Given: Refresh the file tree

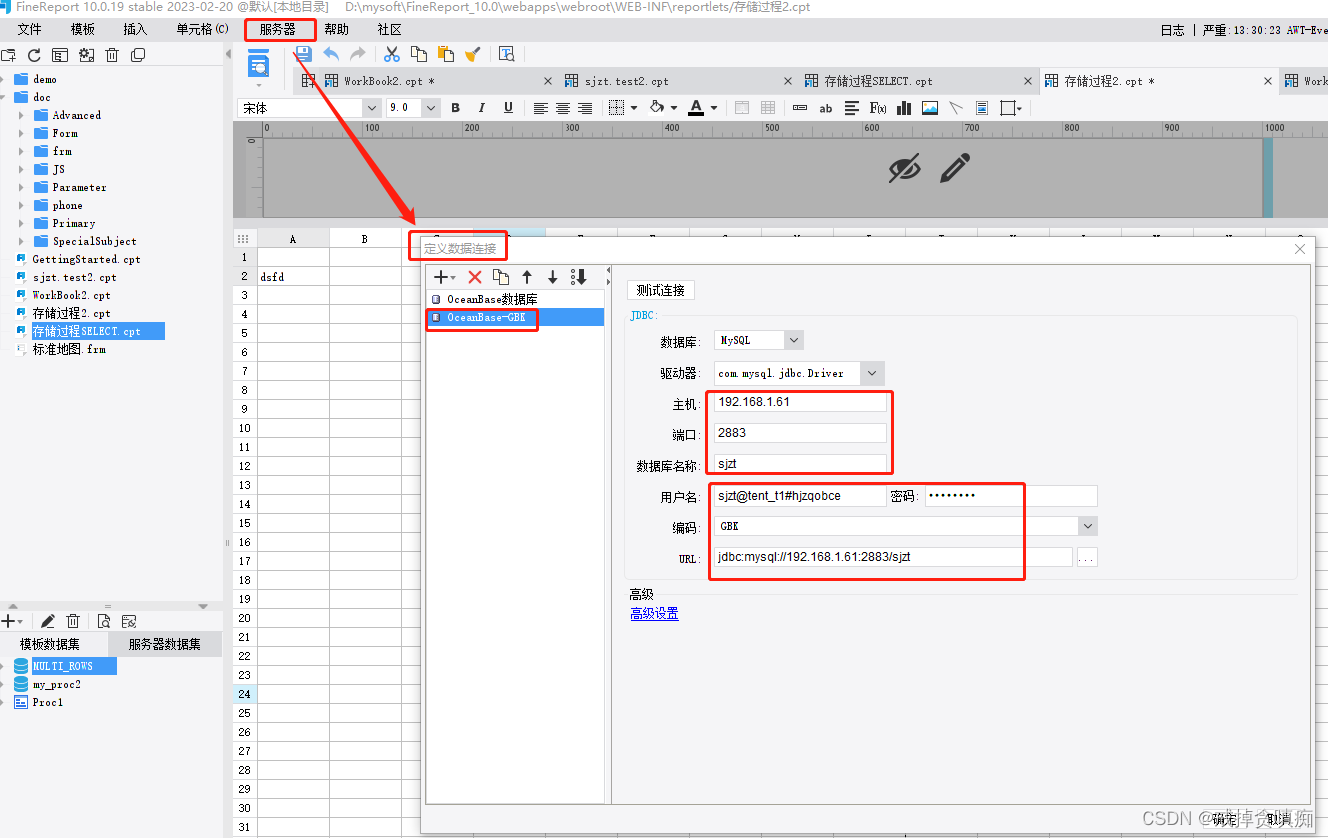Looking at the screenshot, I should (x=34, y=55).
